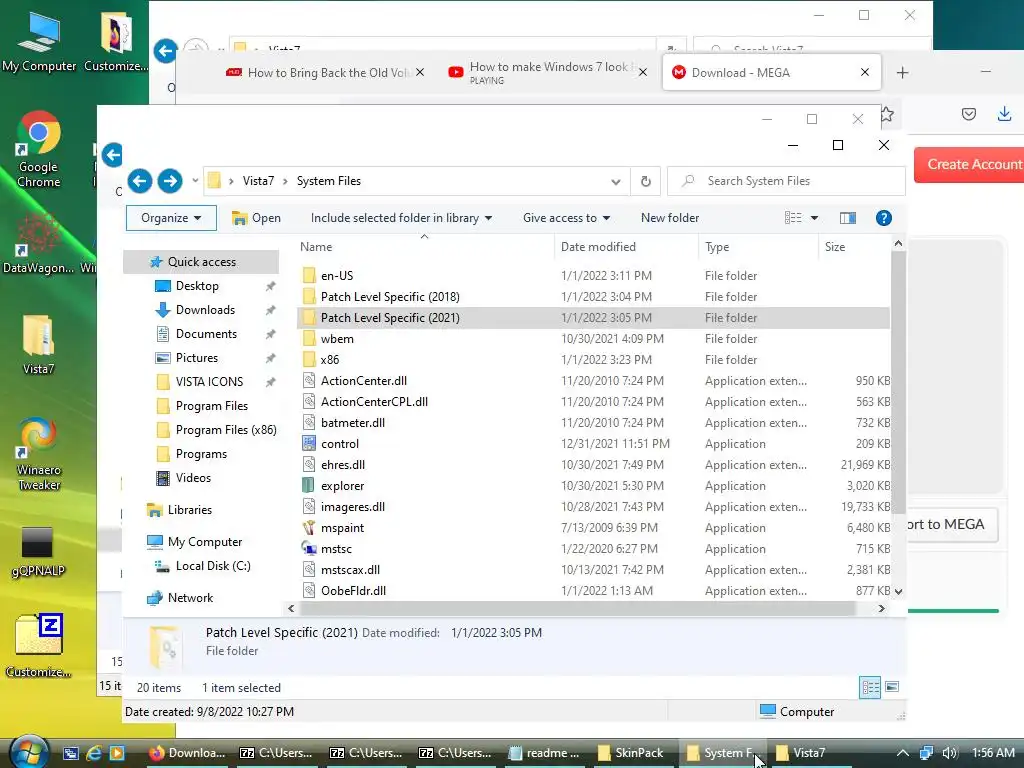Screen dimensions: 1024x768
Task: Open Google Chrome desktop shortcut
Action: coord(39,150)
